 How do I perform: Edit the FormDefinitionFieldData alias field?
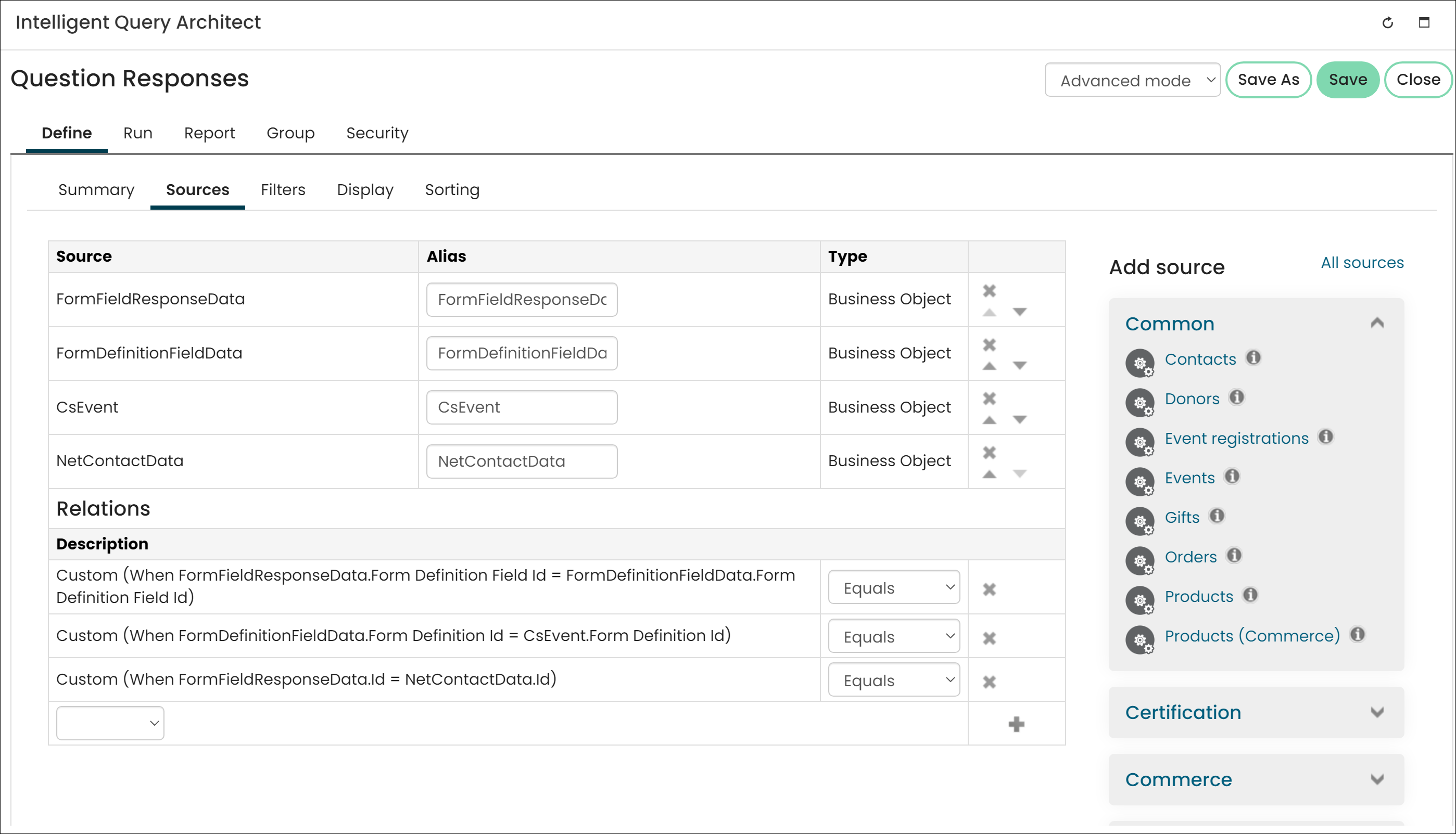pyautogui.click(x=522, y=353)
